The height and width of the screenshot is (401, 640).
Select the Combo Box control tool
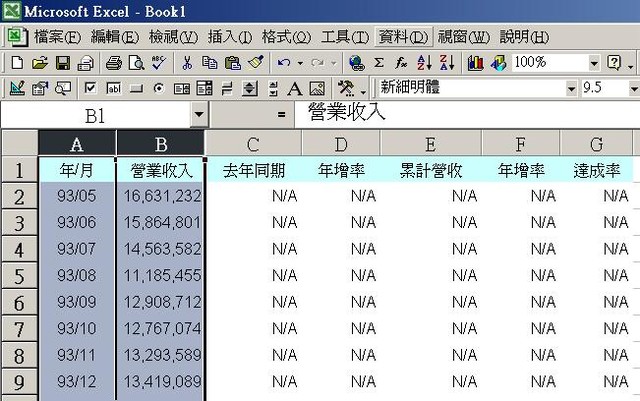tap(204, 88)
